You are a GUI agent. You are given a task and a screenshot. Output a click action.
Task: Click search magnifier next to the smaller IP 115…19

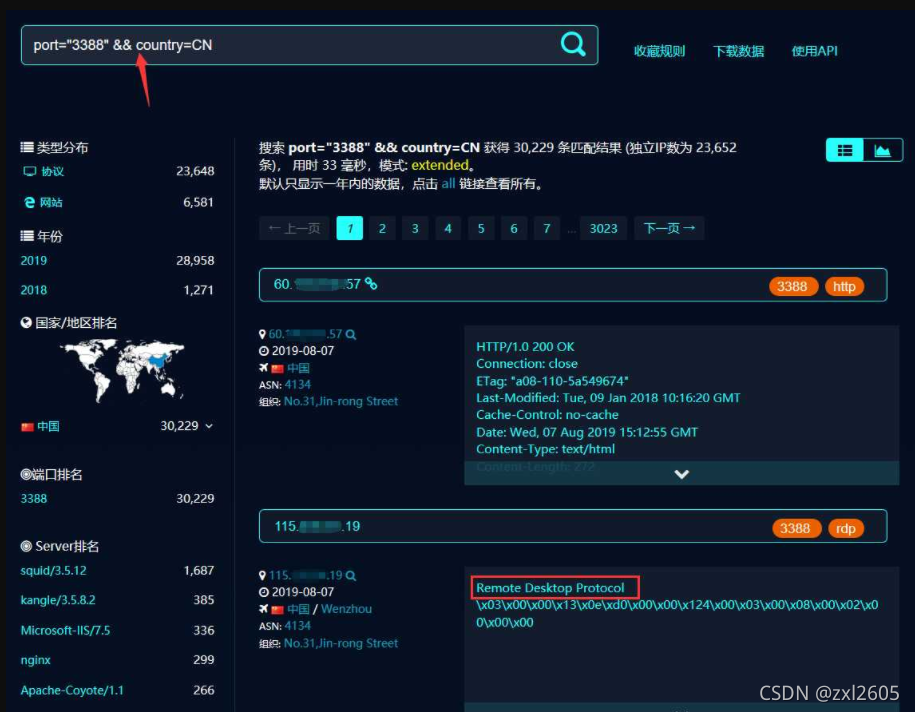(x=351, y=575)
